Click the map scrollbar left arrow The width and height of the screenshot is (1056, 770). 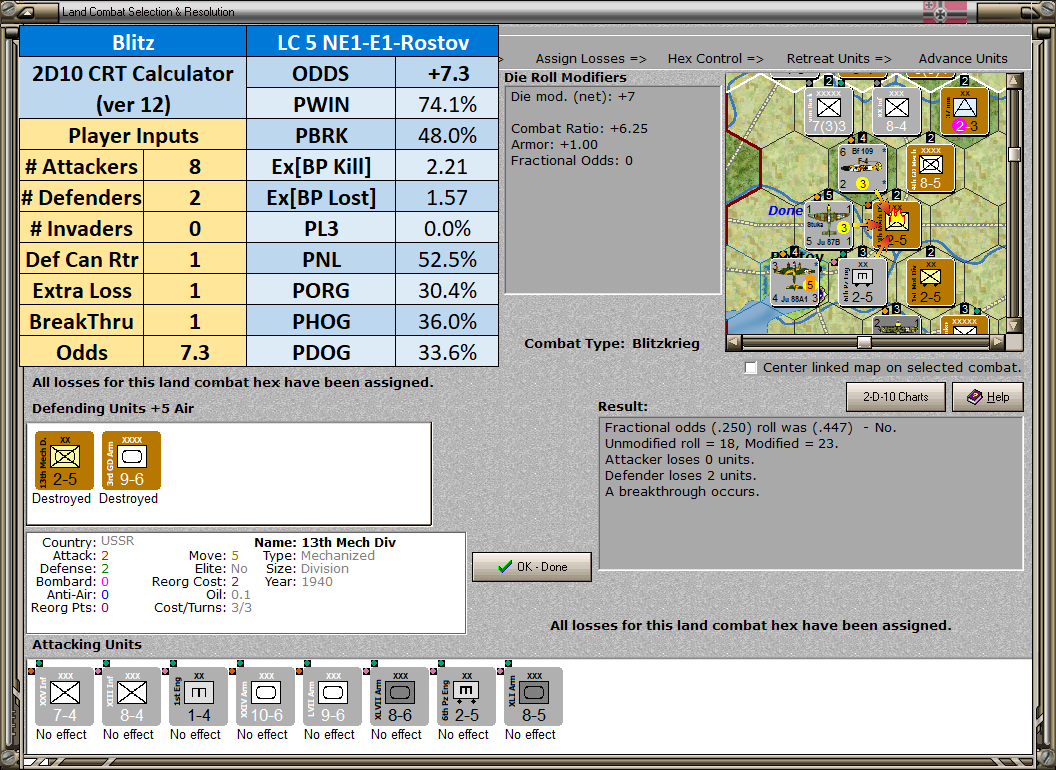point(734,342)
